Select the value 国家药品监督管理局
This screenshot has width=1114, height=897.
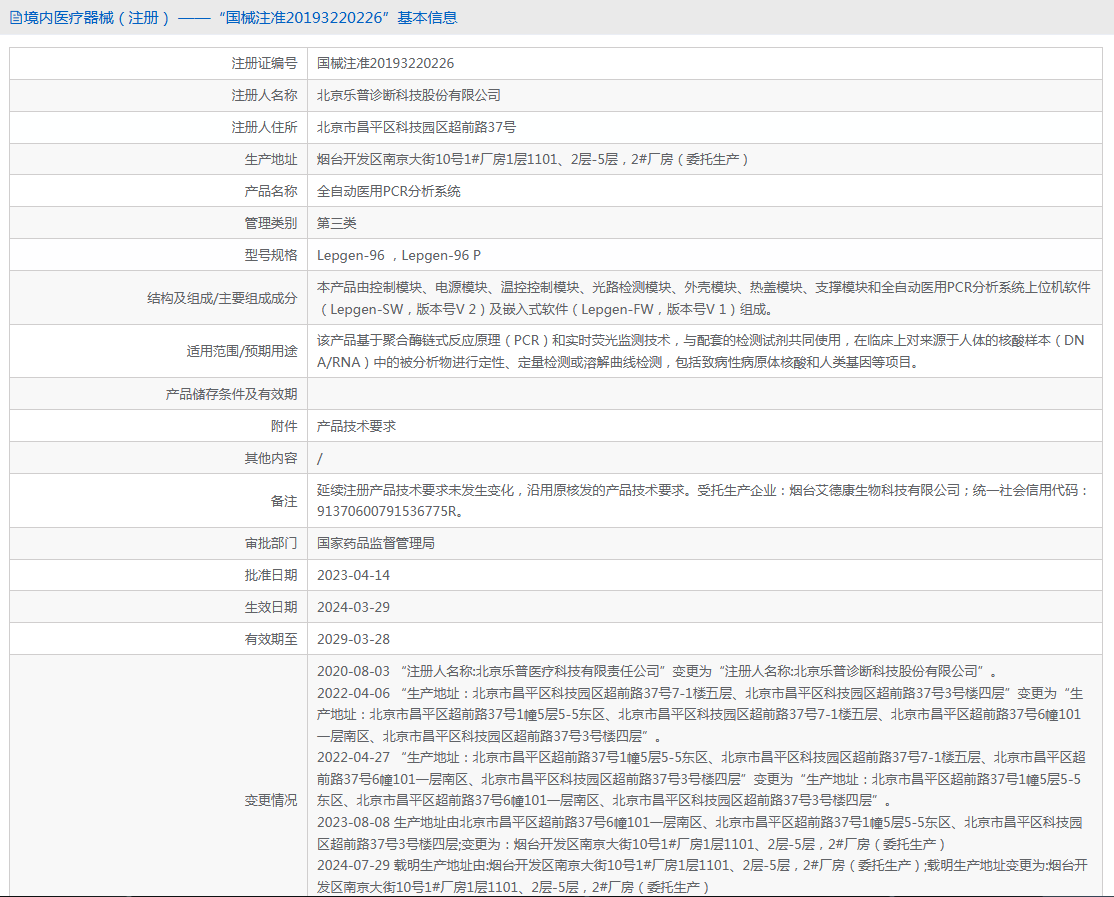(x=376, y=543)
